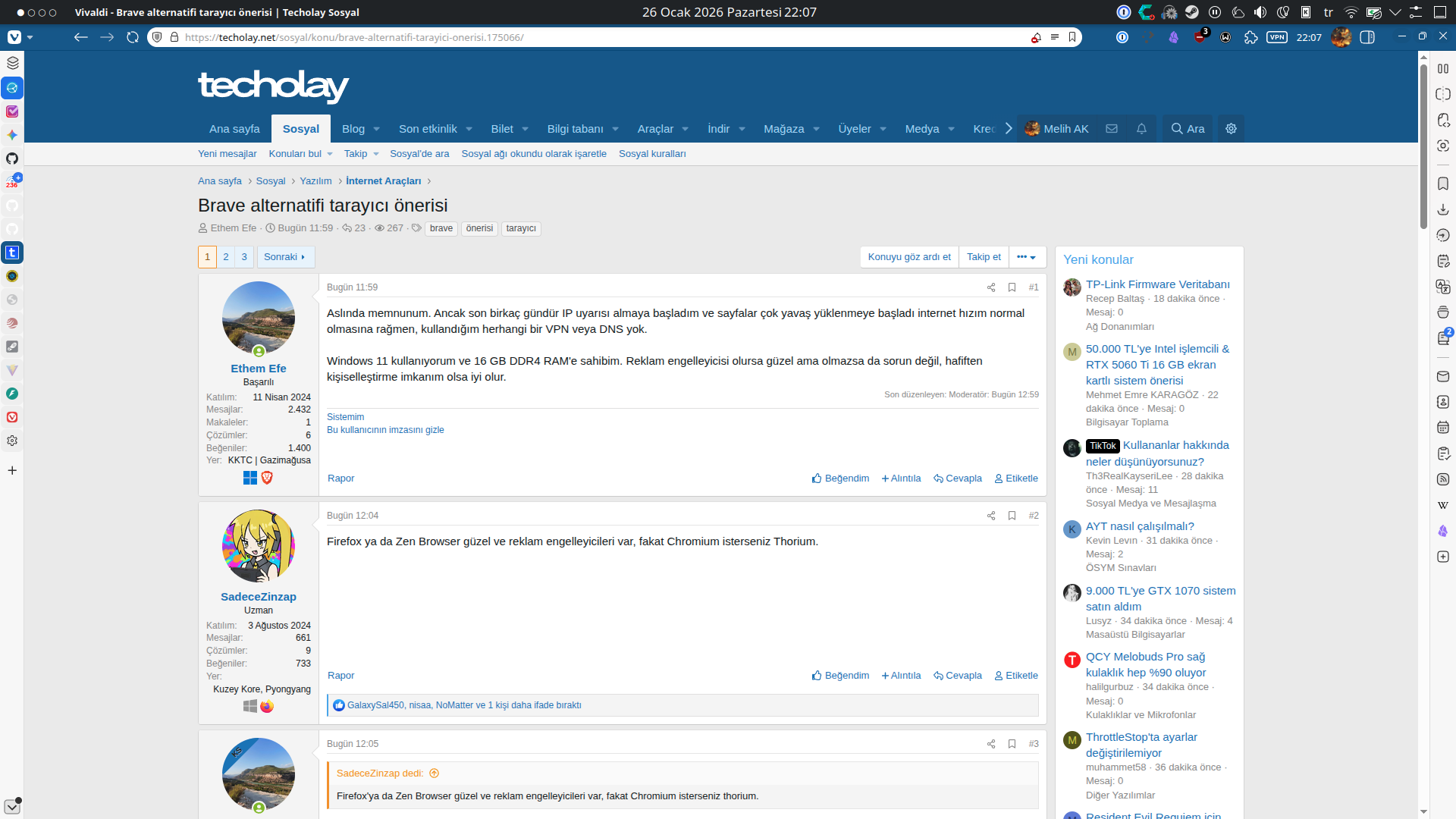Bookmark this page from the address bar
Image resolution: width=1456 pixels, height=819 pixels.
[1072, 37]
